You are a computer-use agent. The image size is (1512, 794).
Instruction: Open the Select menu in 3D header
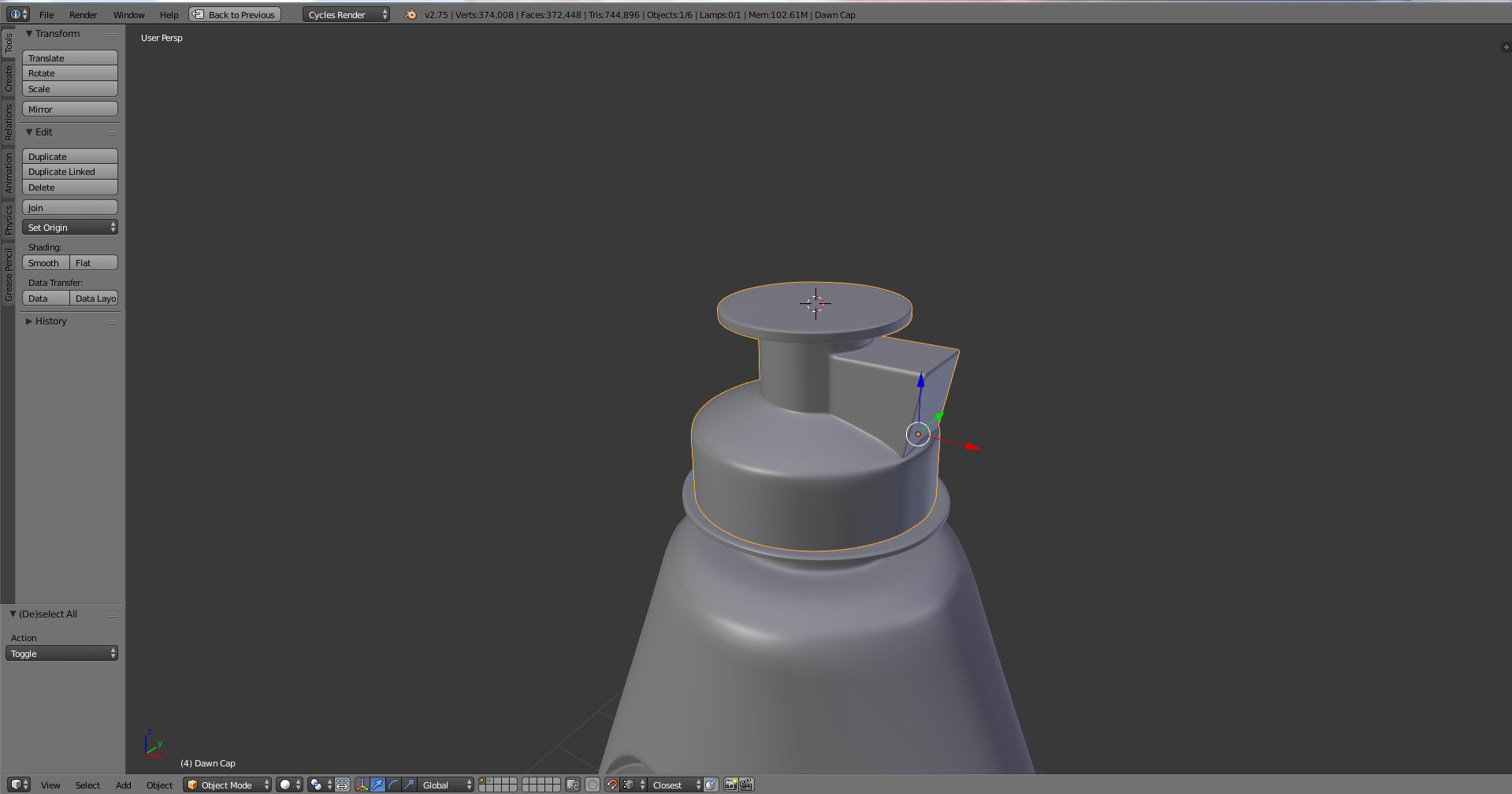point(87,785)
